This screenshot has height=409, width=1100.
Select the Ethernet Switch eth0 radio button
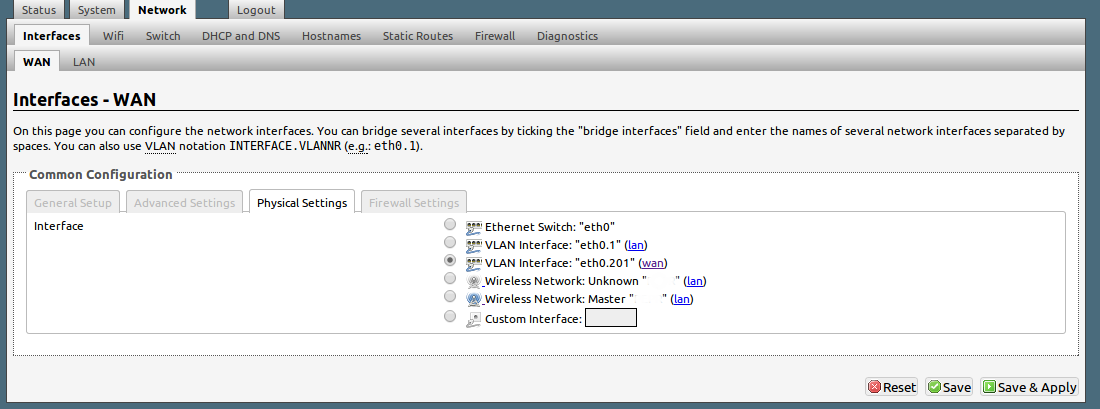click(x=450, y=225)
